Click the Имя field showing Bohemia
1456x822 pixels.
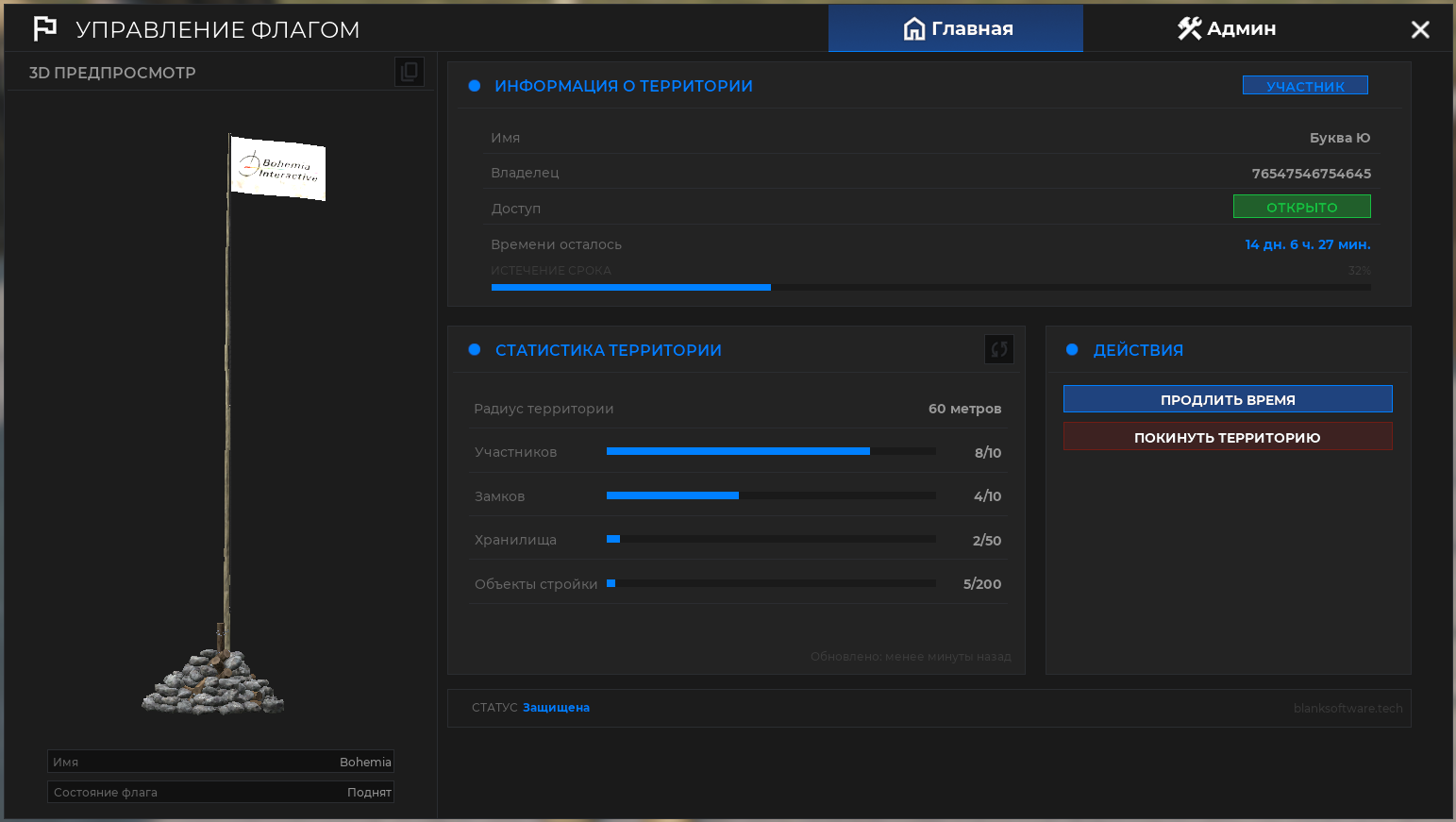(221, 762)
